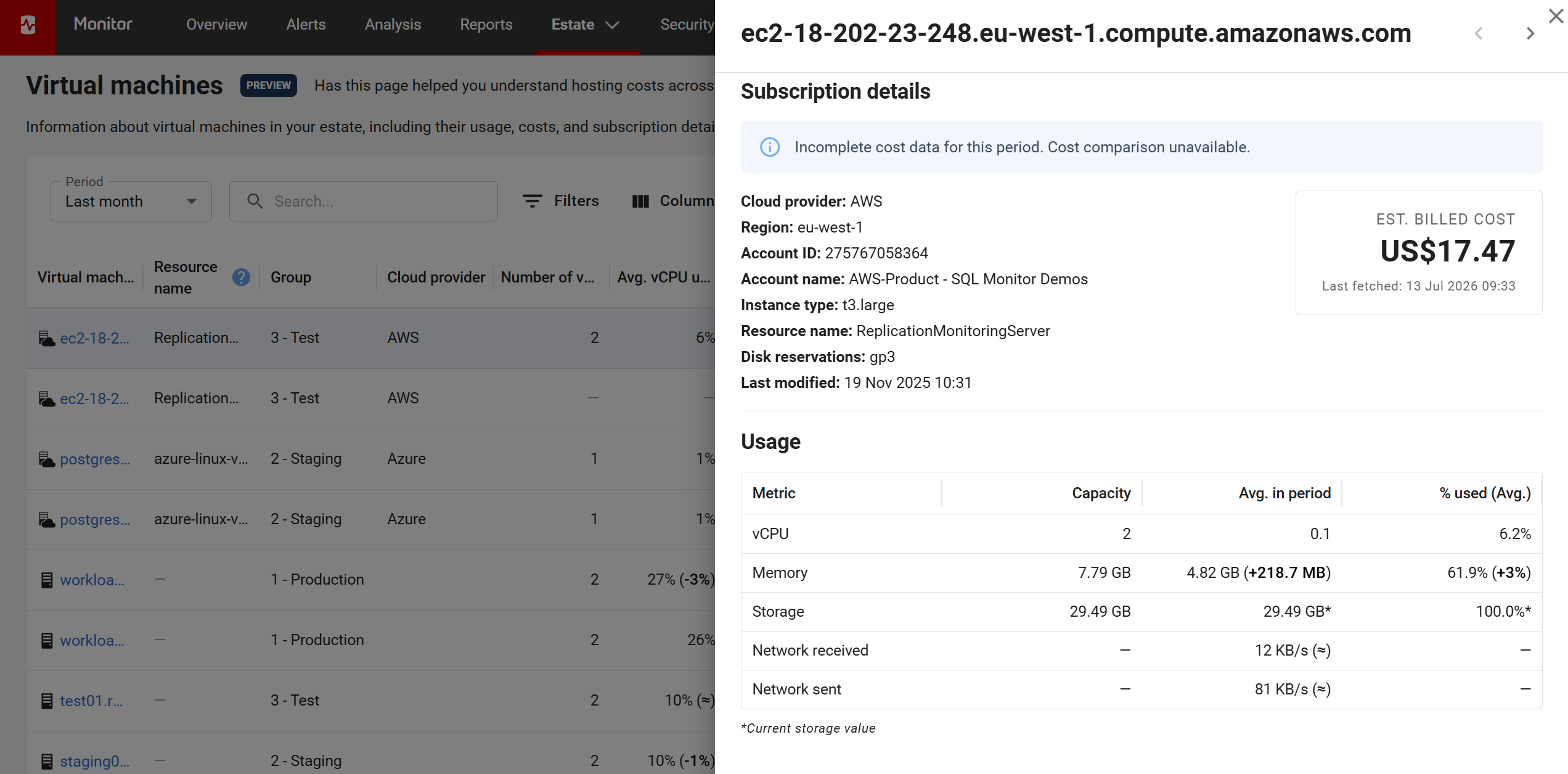This screenshot has height=774, width=1568.
Task: Click the % used (Avg.) column header
Action: [1485, 493]
